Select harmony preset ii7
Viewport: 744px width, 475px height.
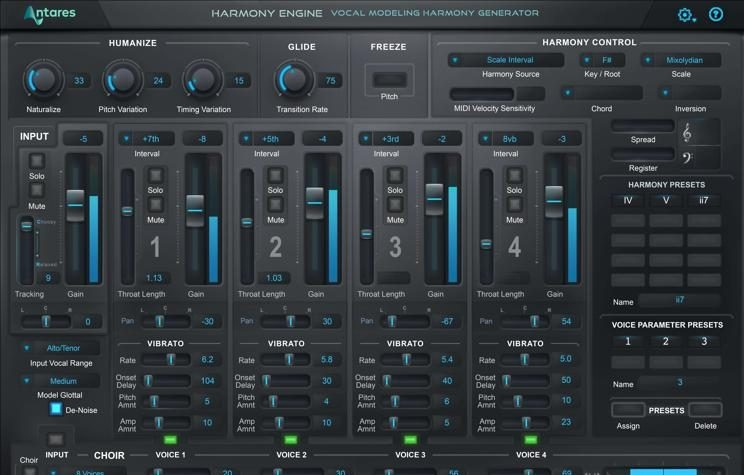point(704,200)
